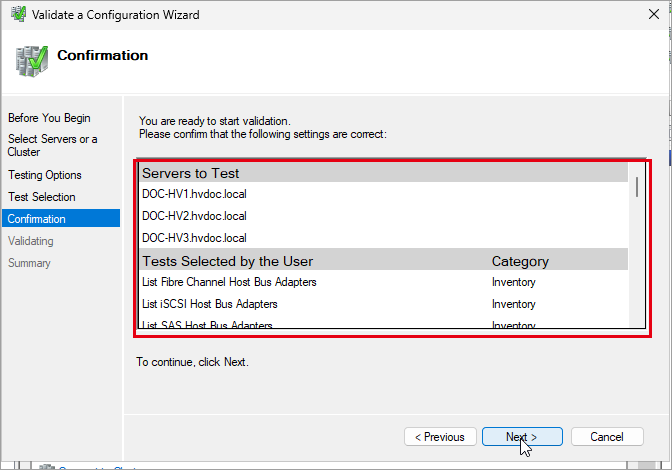Cancel the validation wizard
The height and width of the screenshot is (470, 672).
607,437
